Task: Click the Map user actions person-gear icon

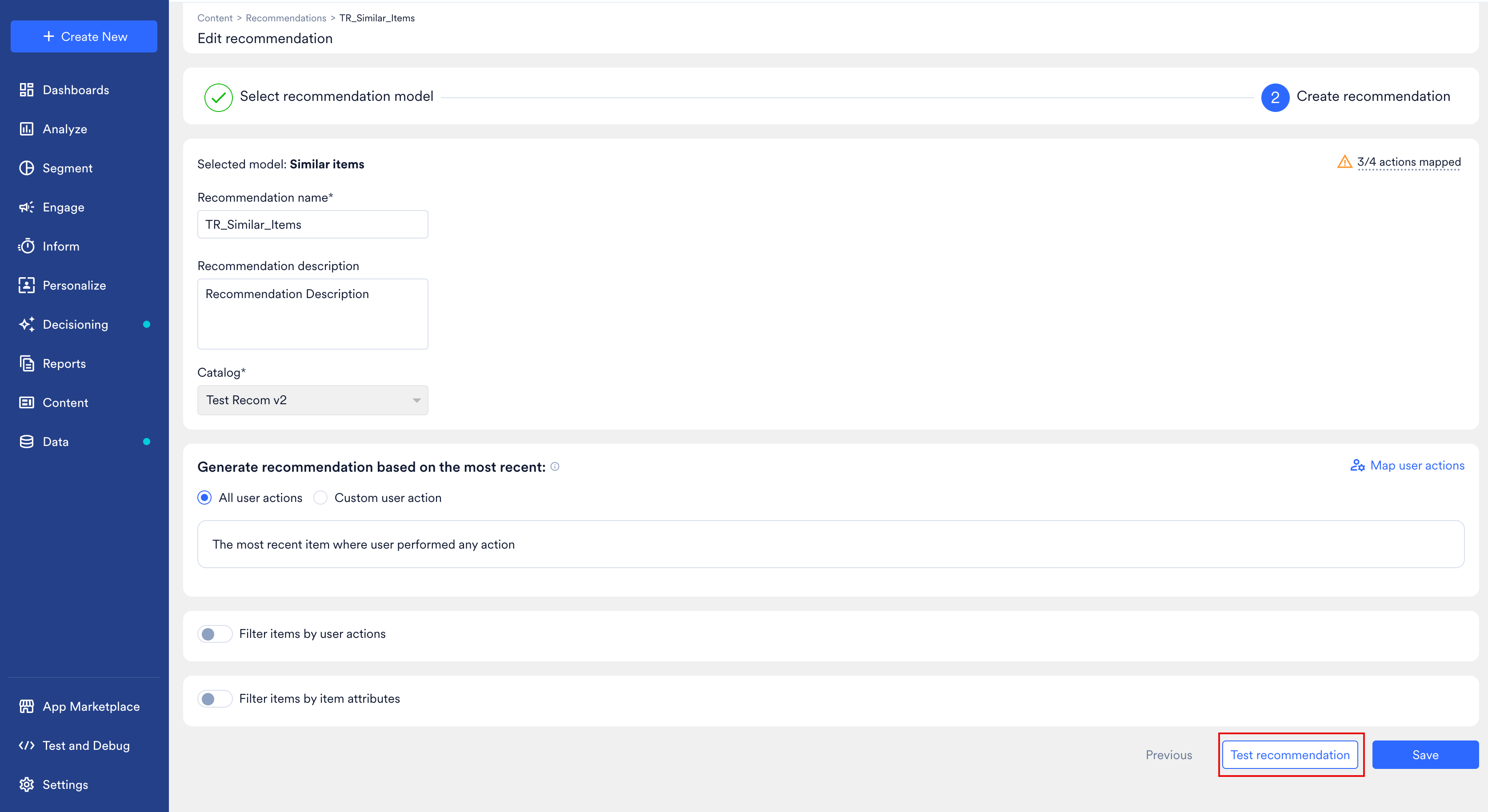Action: click(1357, 466)
